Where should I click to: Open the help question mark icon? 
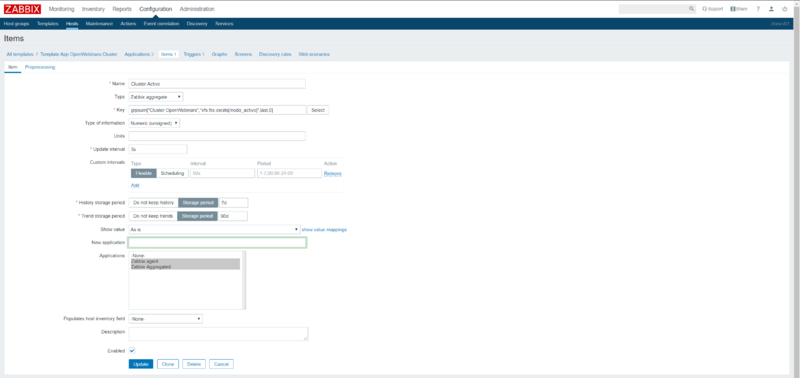[758, 9]
